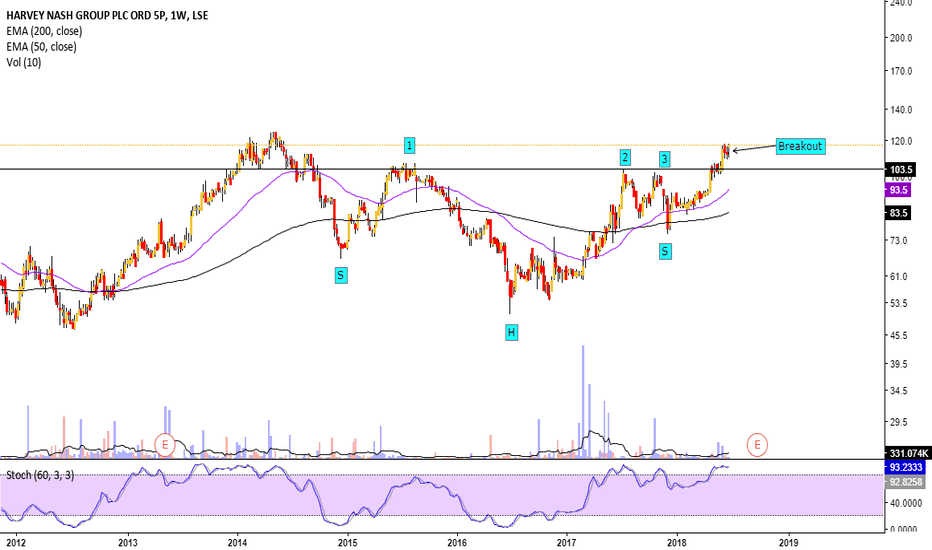This screenshot has height=550, width=932.
Task: Select the EMA (200, close) indicator label
Action: pos(44,31)
